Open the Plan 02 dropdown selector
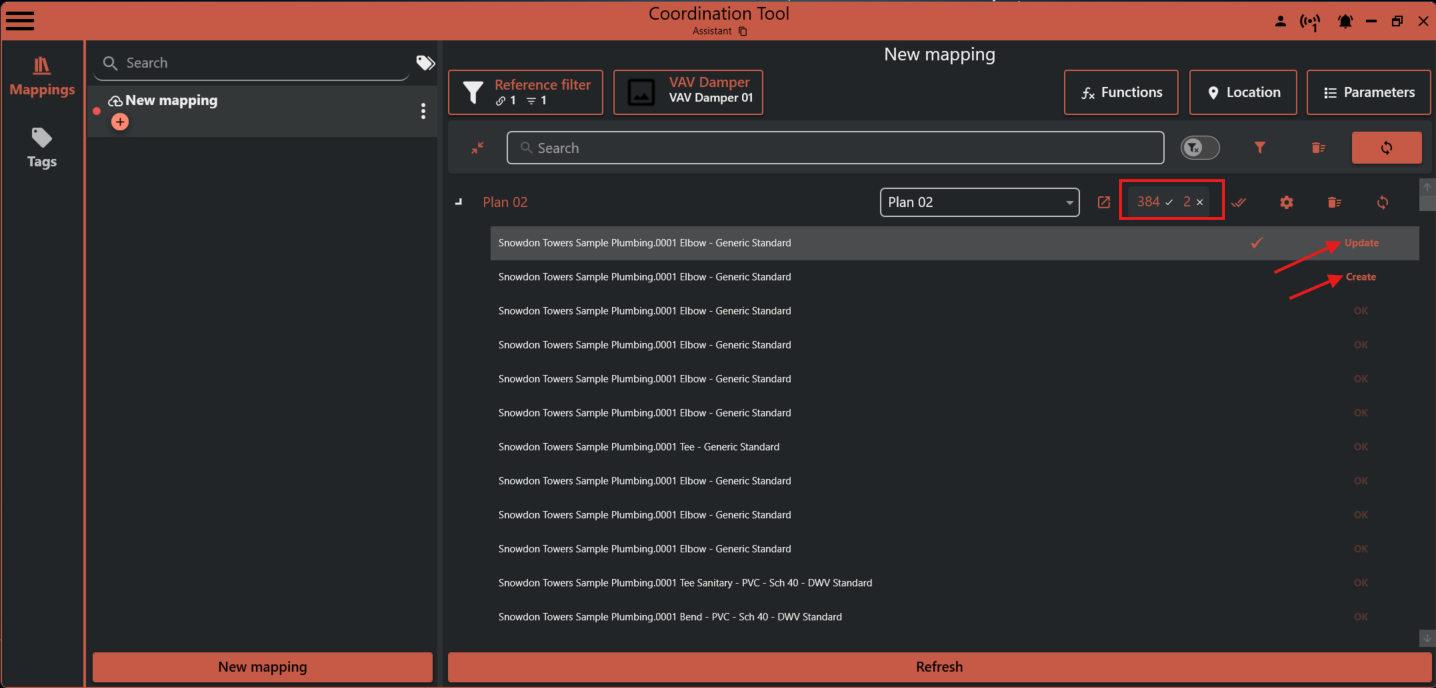This screenshot has width=1436, height=688. [979, 202]
